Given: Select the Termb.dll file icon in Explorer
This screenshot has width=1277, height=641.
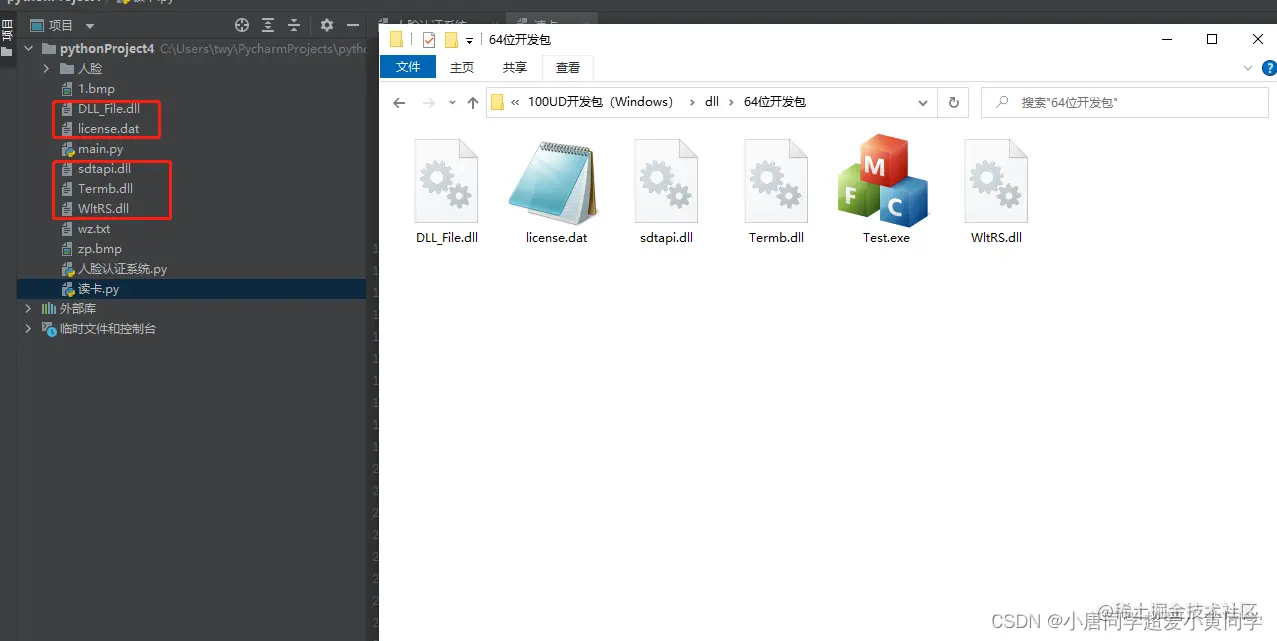Looking at the screenshot, I should tap(776, 181).
